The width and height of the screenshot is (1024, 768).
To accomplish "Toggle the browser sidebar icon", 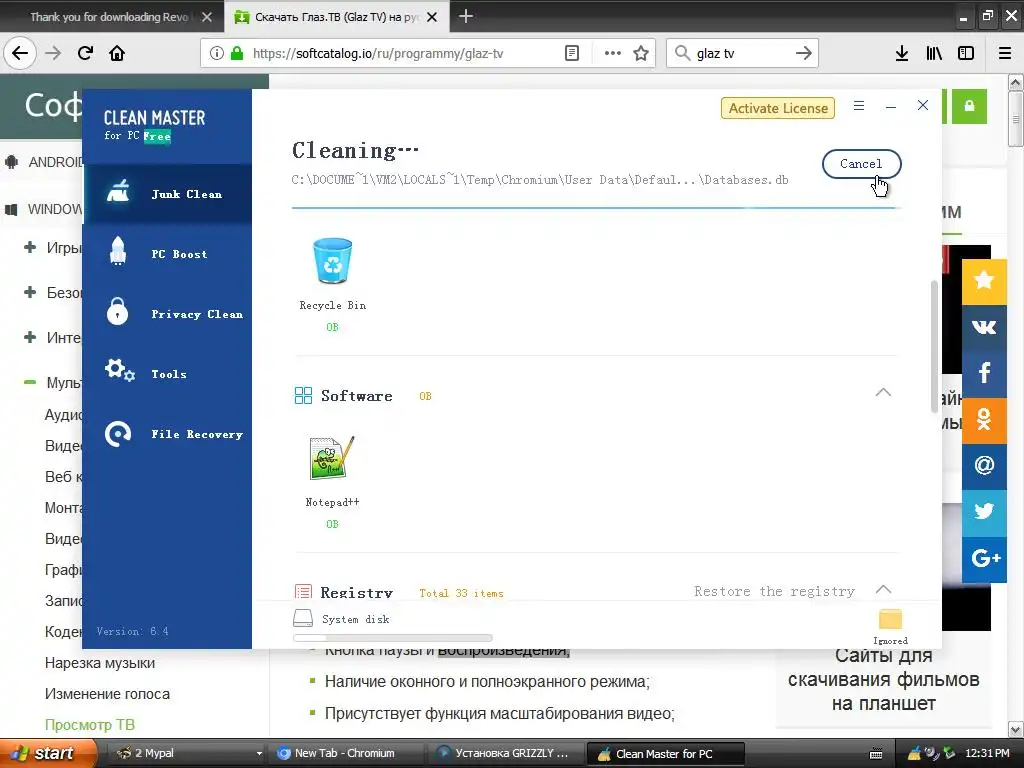I will point(966,54).
